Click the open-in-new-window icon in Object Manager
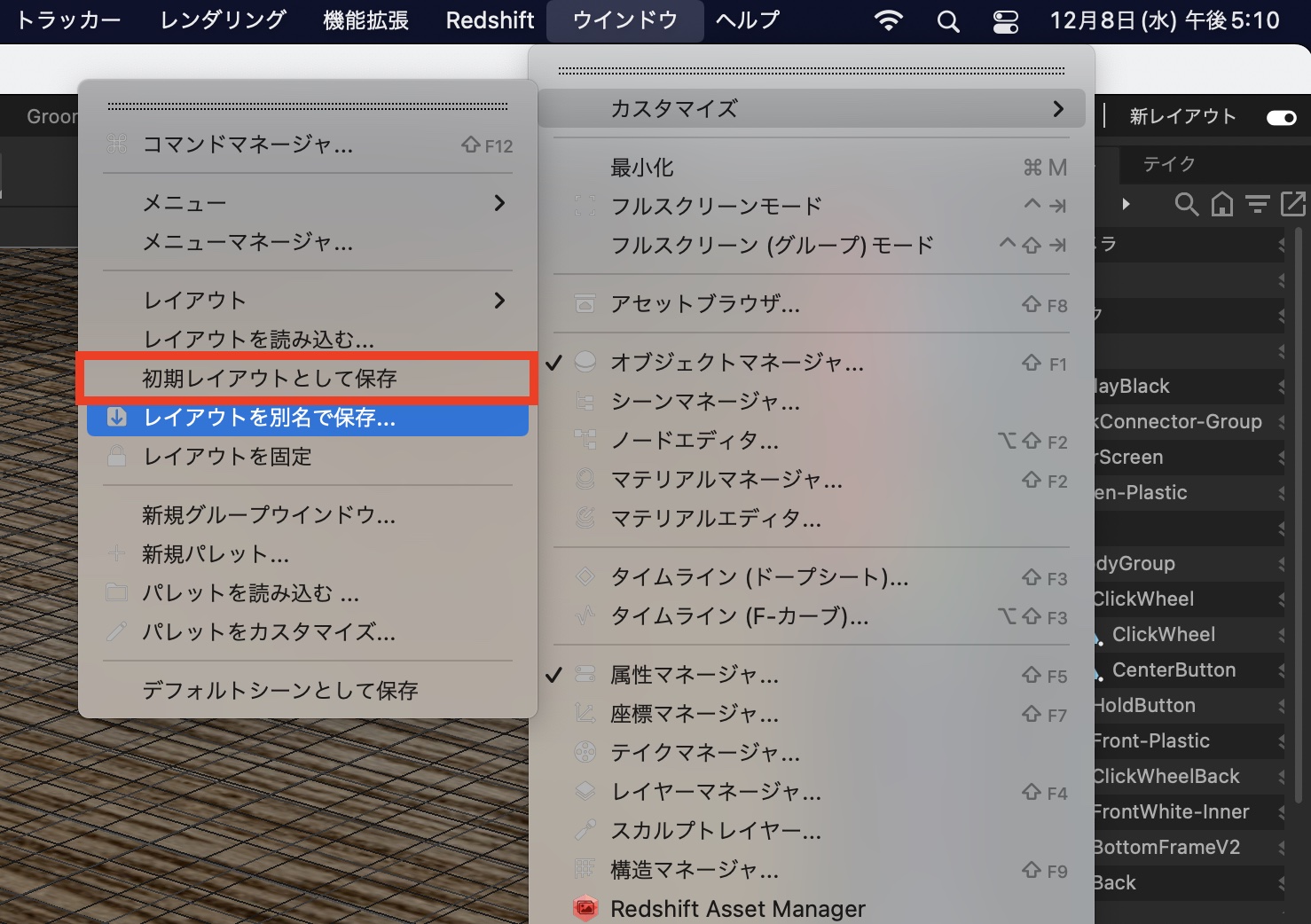 [x=1293, y=204]
